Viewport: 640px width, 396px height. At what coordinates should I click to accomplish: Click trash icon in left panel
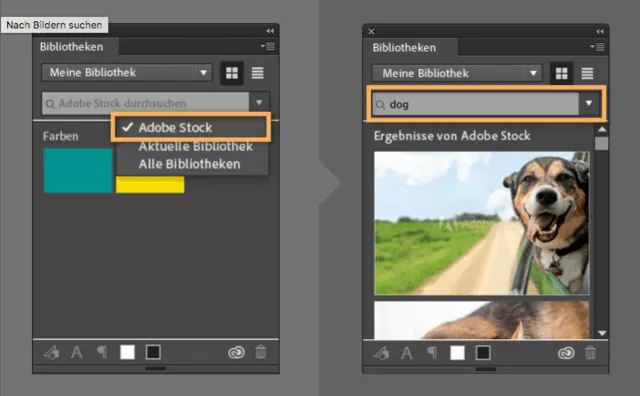[261, 352]
